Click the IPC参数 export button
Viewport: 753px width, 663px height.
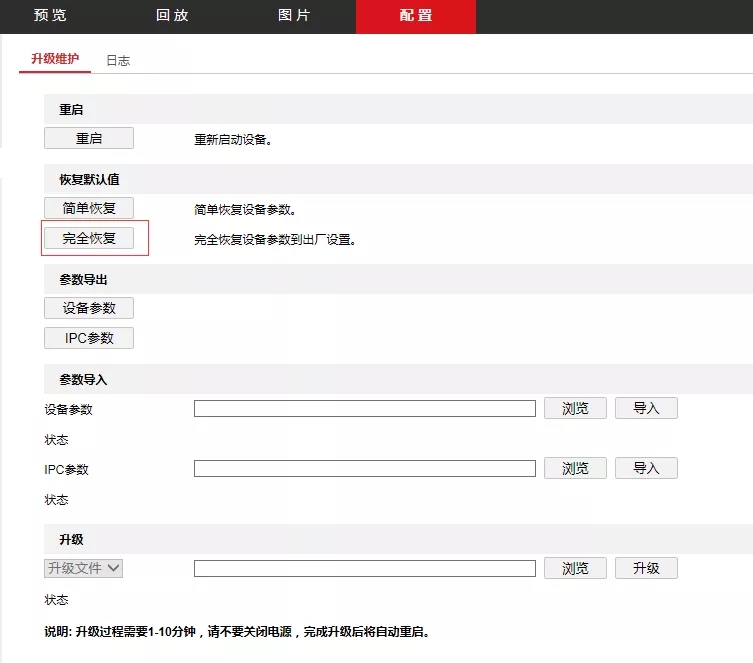pos(89,338)
